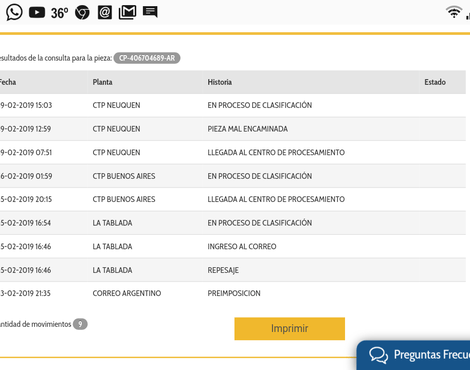Click LA TABLADA in the REPESAJE row
The width and height of the screenshot is (470, 370).
[x=112, y=270]
